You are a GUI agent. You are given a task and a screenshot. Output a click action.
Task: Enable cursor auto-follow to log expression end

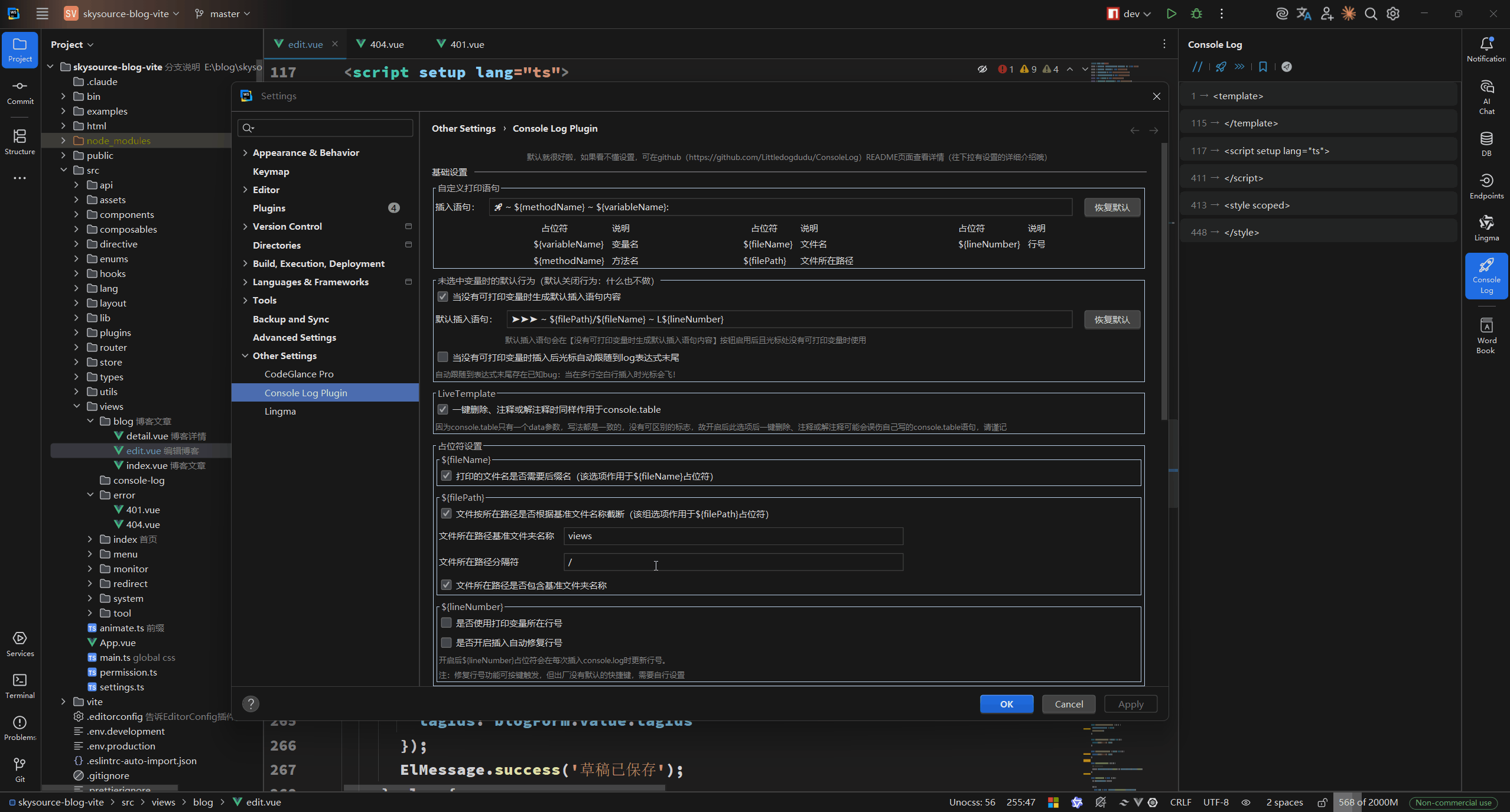pos(442,357)
